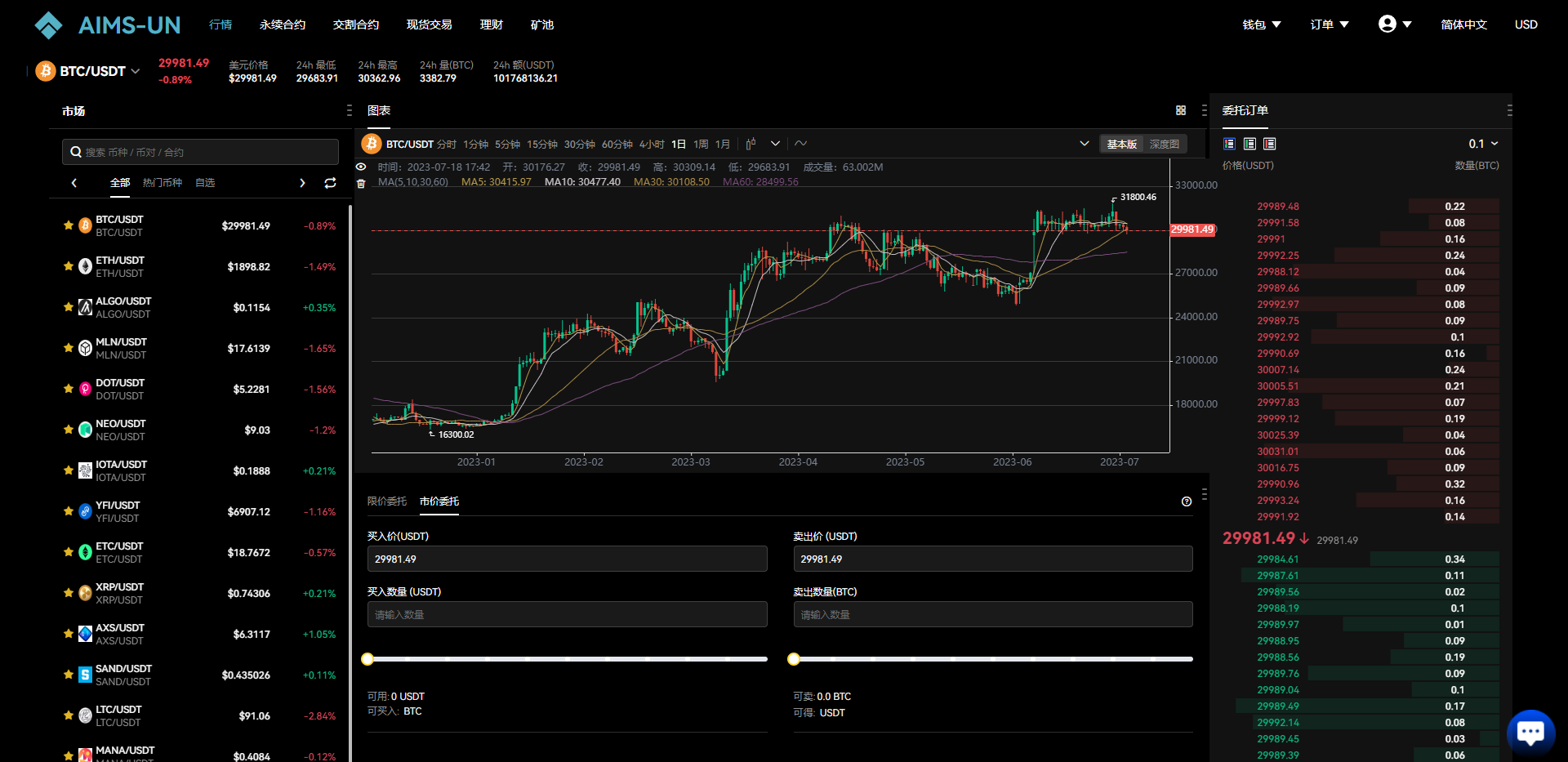
Task: Switch to the 限价委托 limit order tab
Action: pos(386,501)
